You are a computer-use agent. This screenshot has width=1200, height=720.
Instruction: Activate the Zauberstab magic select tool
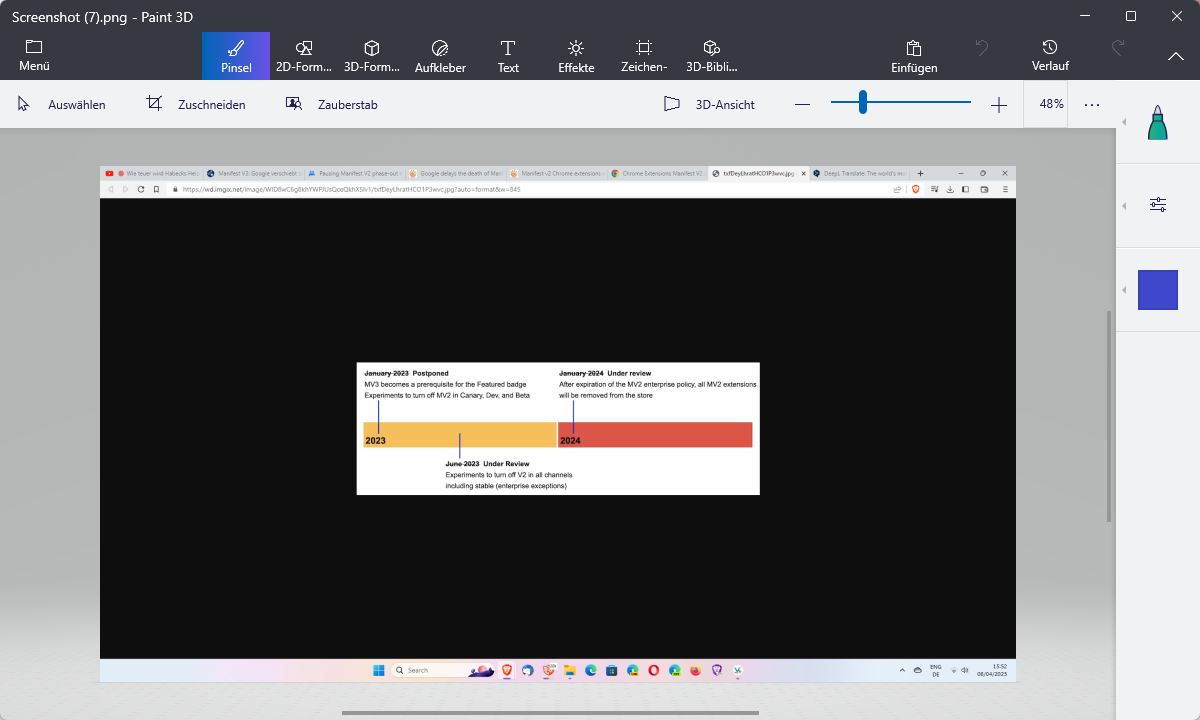[331, 104]
